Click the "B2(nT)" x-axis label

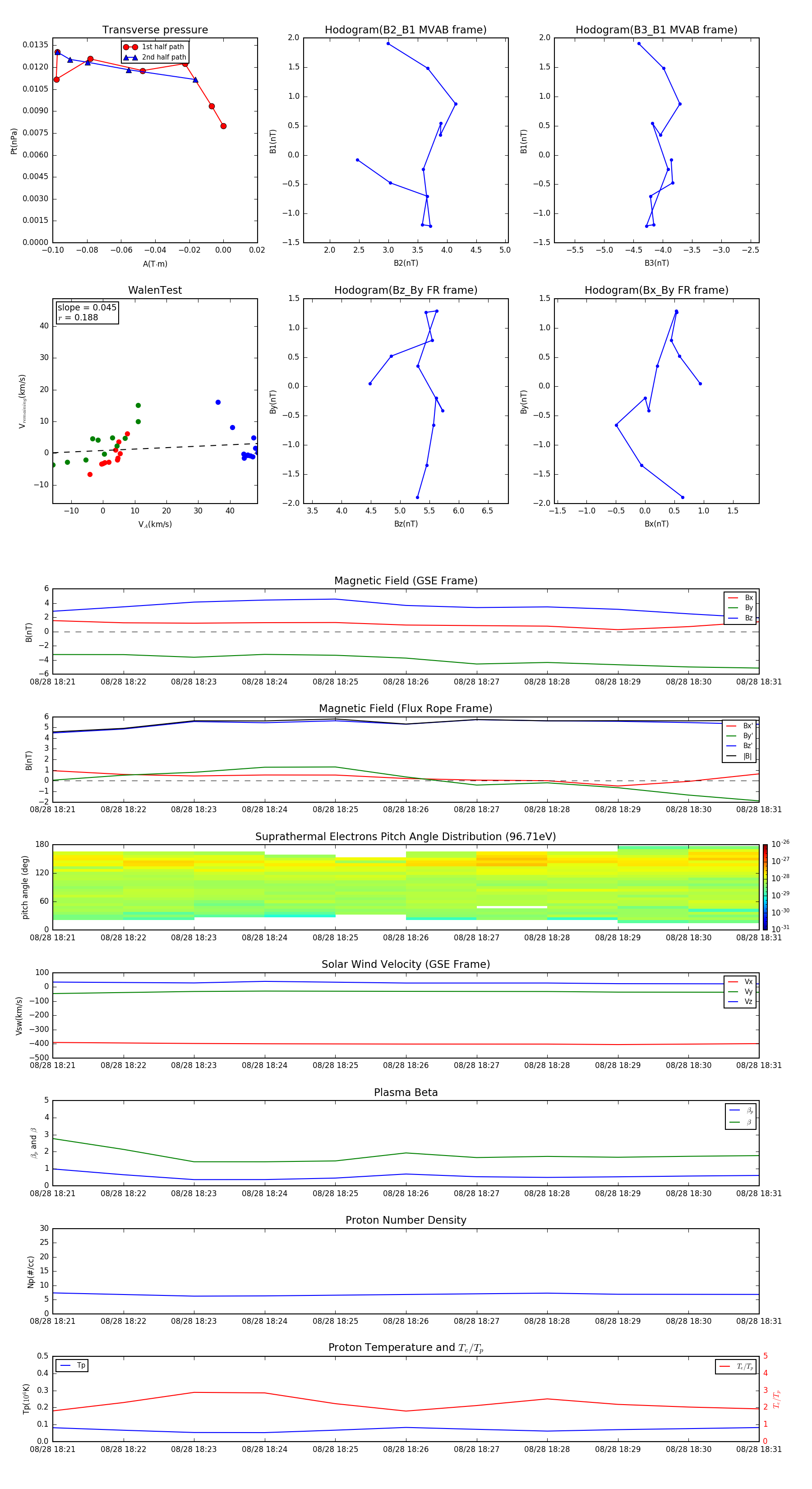406,263
